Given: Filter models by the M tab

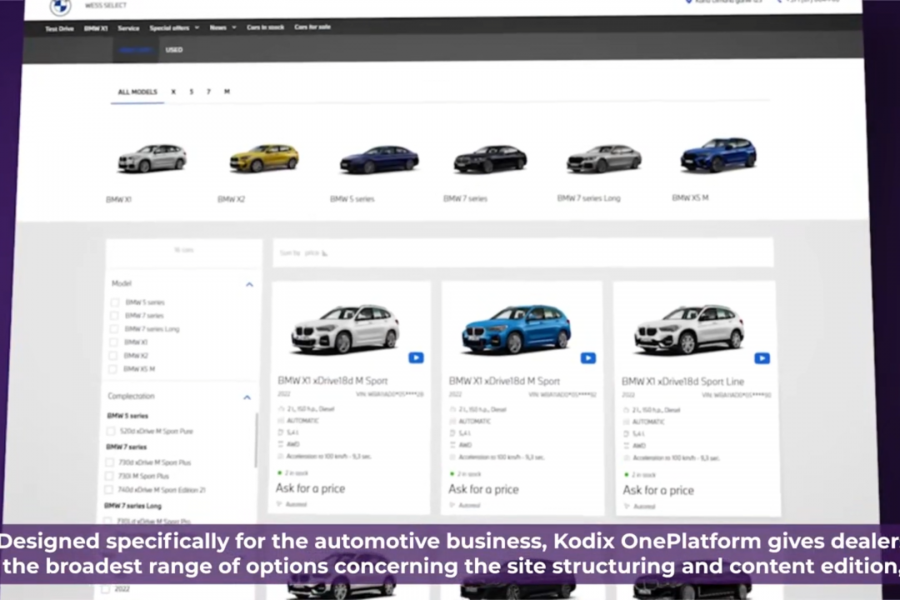Looking at the screenshot, I should 227,92.
